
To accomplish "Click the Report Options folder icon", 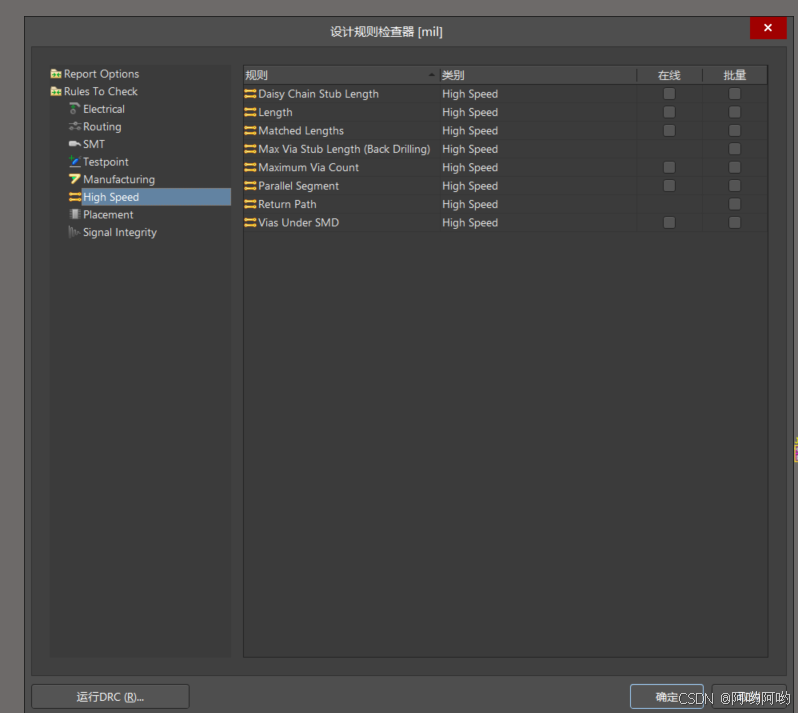I will 56,74.
